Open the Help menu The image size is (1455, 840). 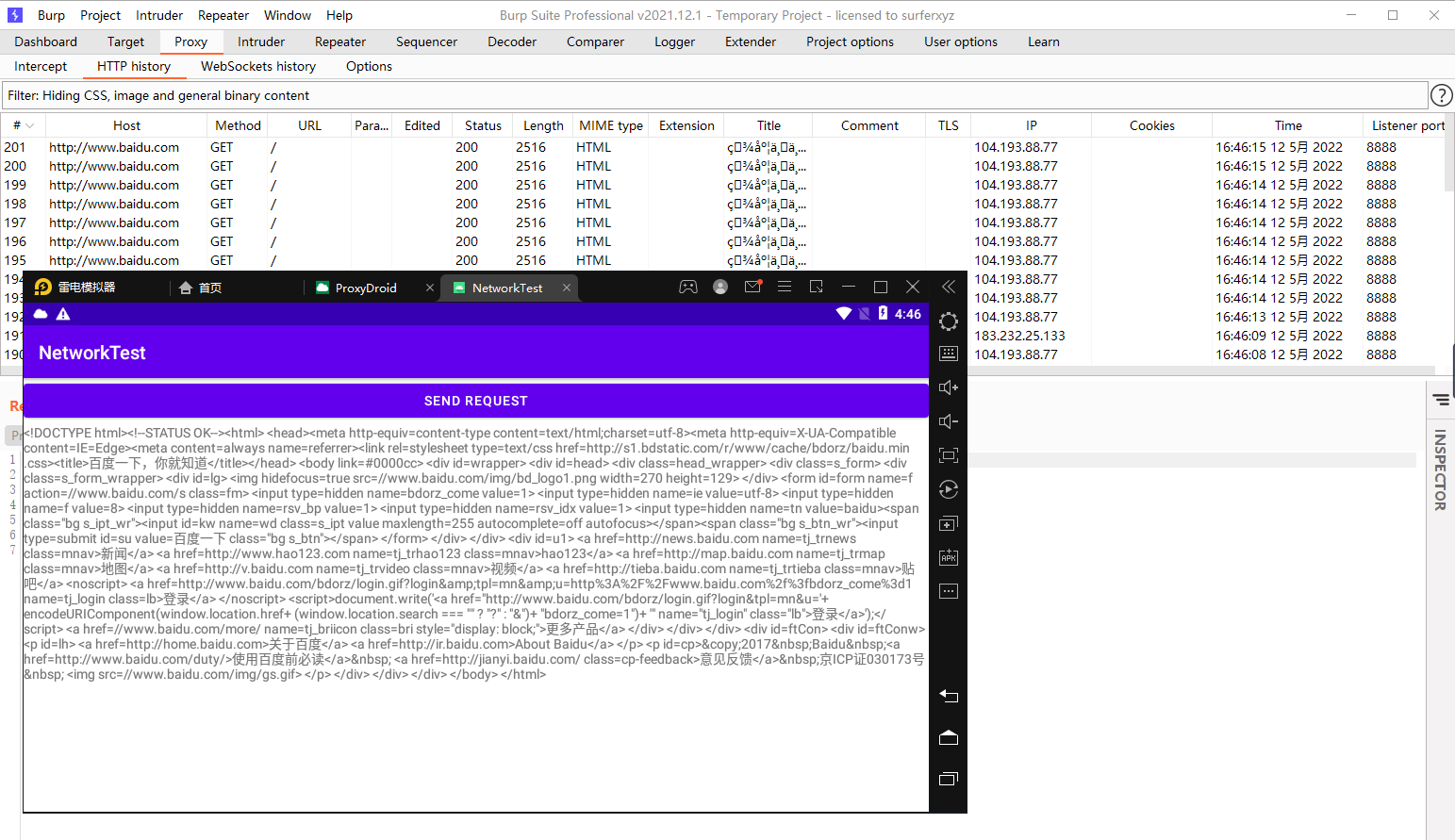[339, 15]
